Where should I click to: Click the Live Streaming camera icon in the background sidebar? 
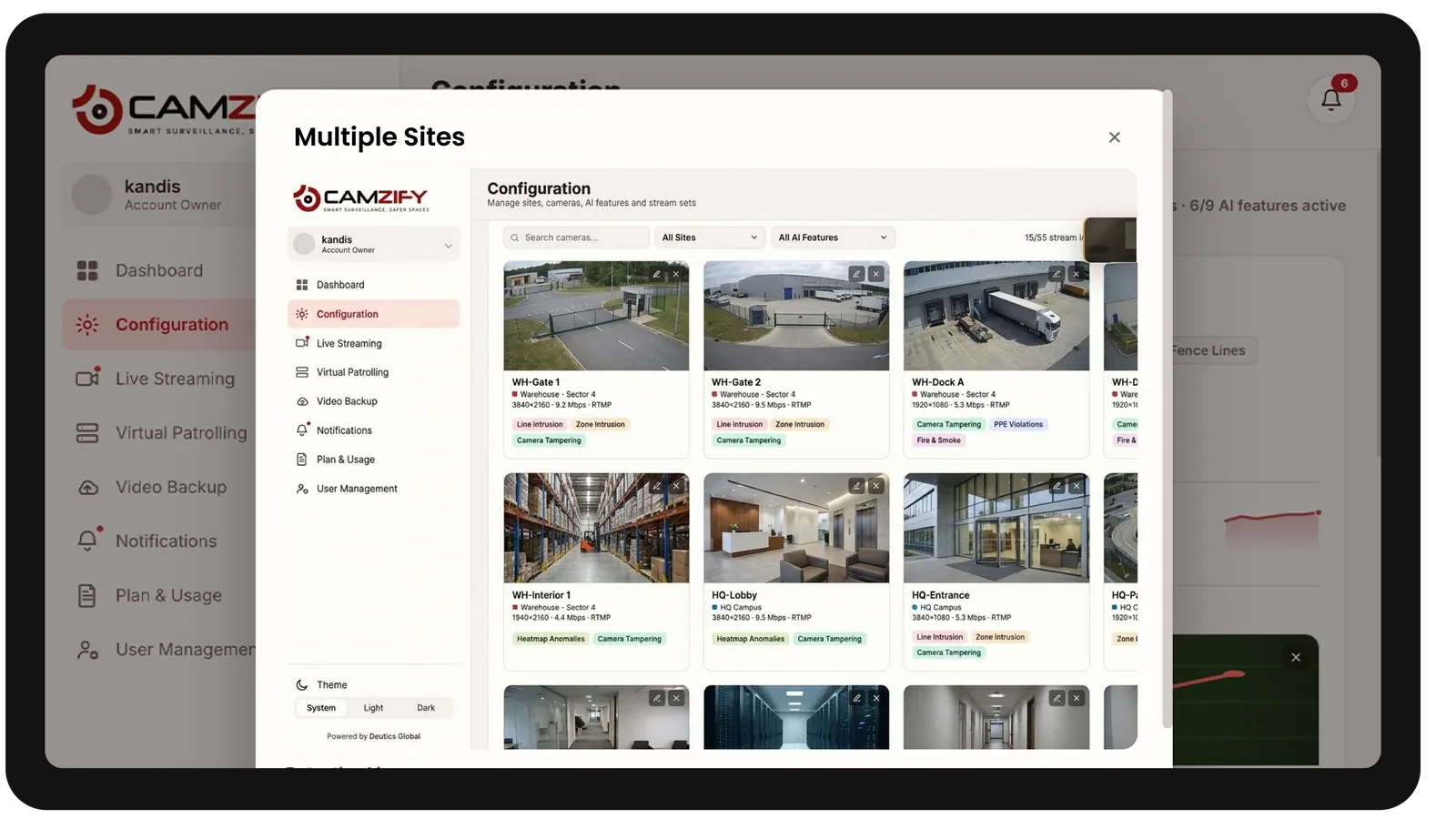(87, 379)
